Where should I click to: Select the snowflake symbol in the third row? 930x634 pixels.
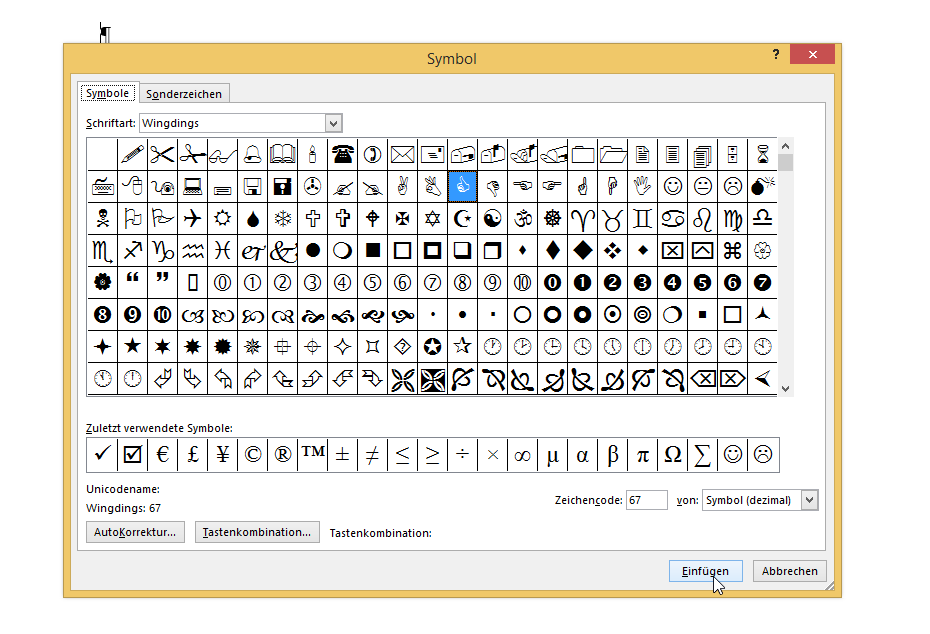283,218
